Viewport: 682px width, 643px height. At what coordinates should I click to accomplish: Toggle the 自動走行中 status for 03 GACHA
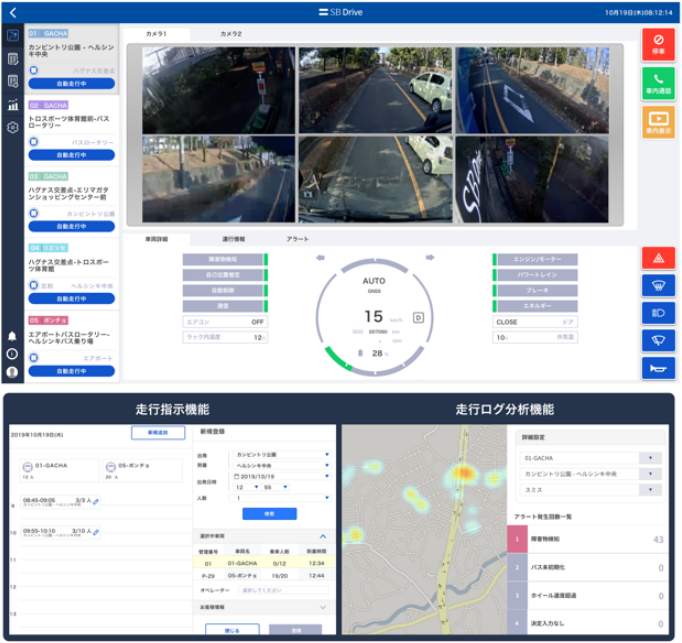click(x=72, y=227)
